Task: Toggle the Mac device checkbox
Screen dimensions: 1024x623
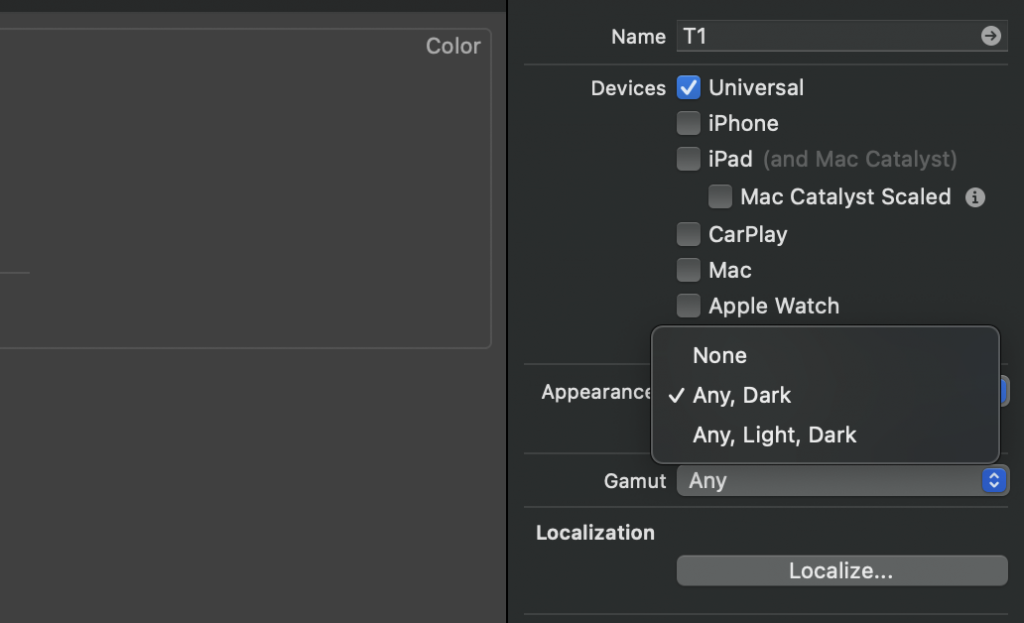Action: coord(688,270)
